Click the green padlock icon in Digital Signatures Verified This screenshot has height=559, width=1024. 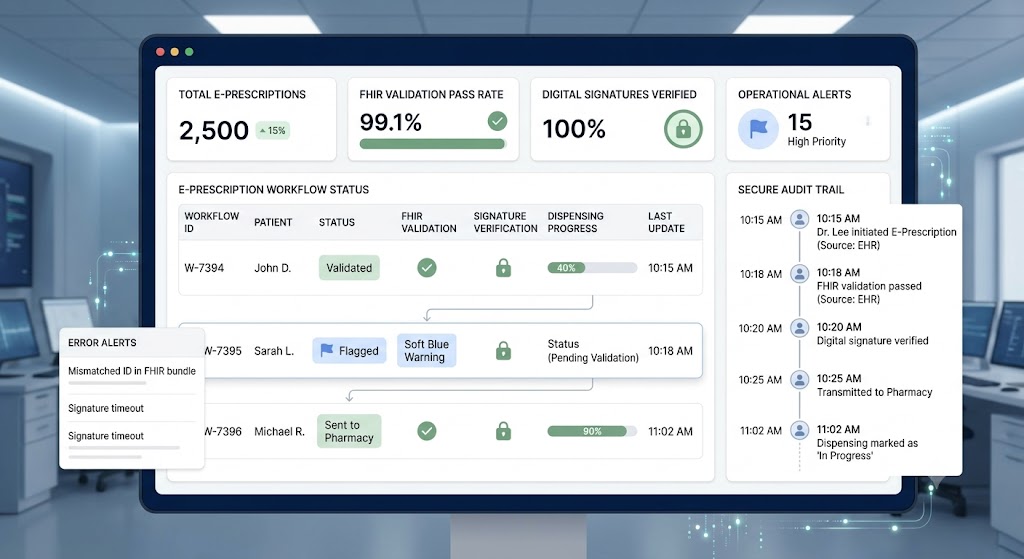point(683,129)
